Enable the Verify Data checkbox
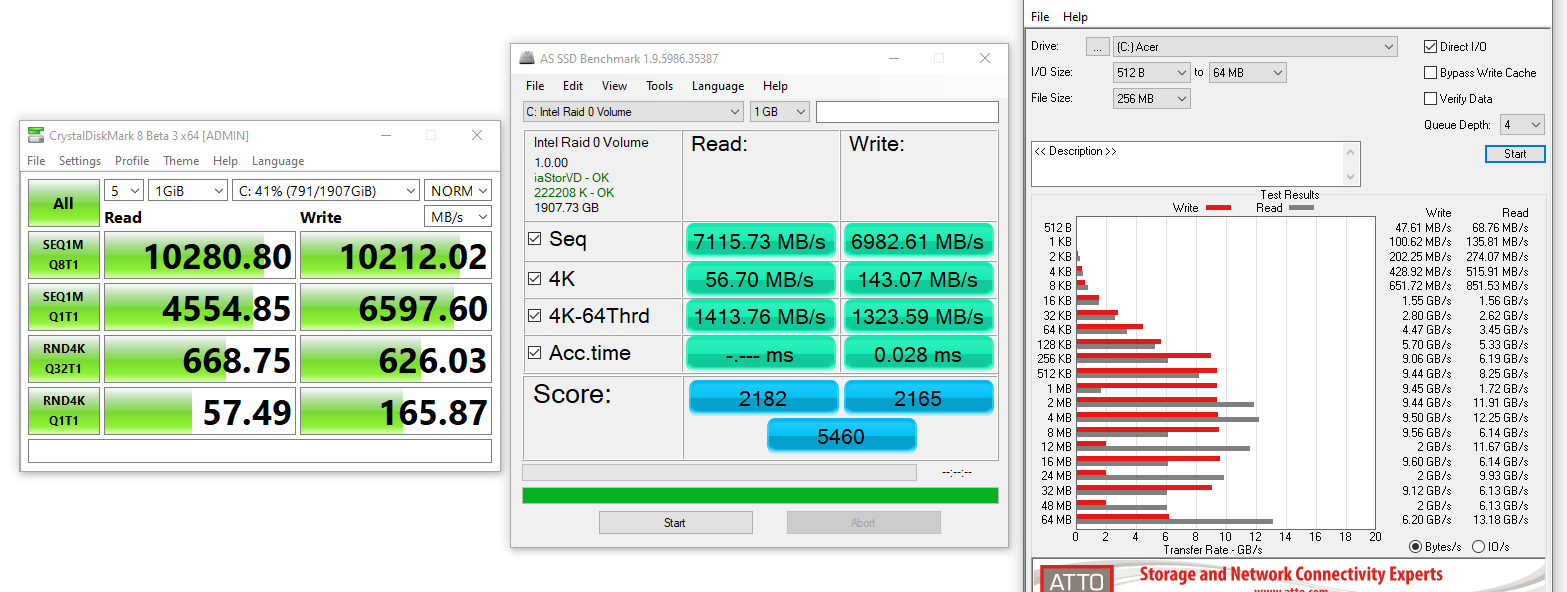Viewport: 1567px width, 592px height. coord(1430,99)
